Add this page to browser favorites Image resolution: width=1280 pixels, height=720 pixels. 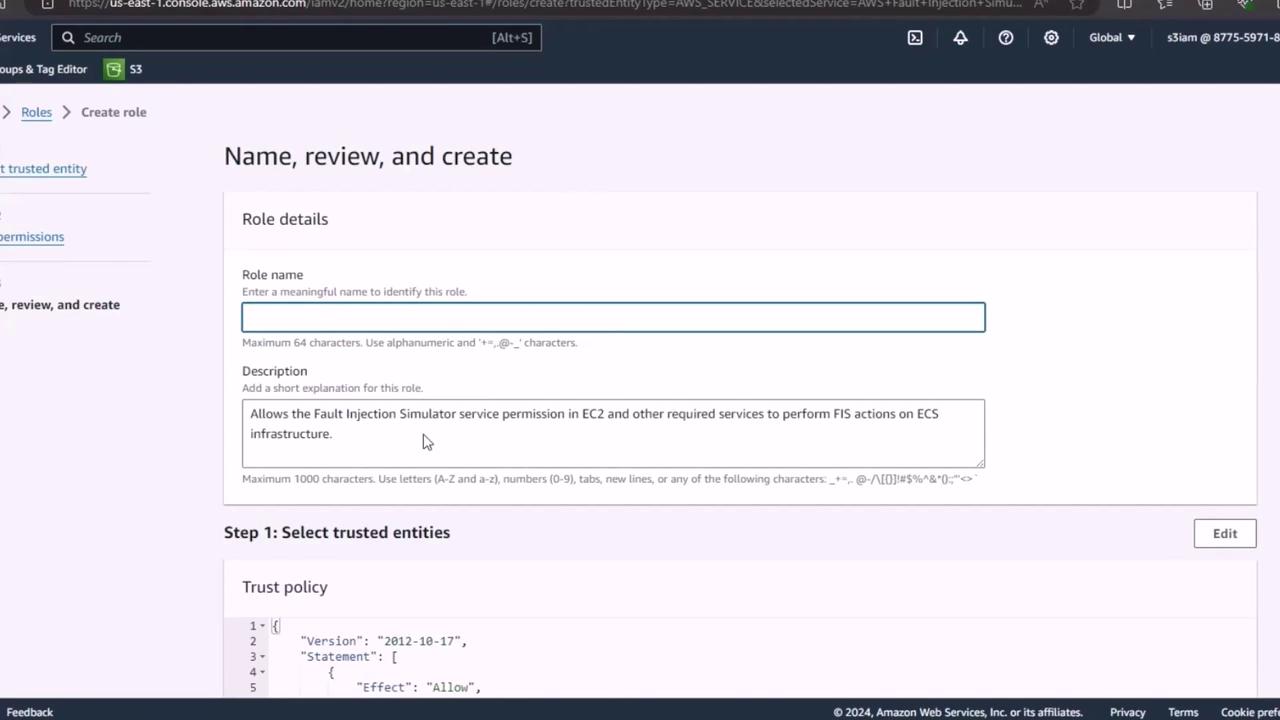coord(1077,4)
